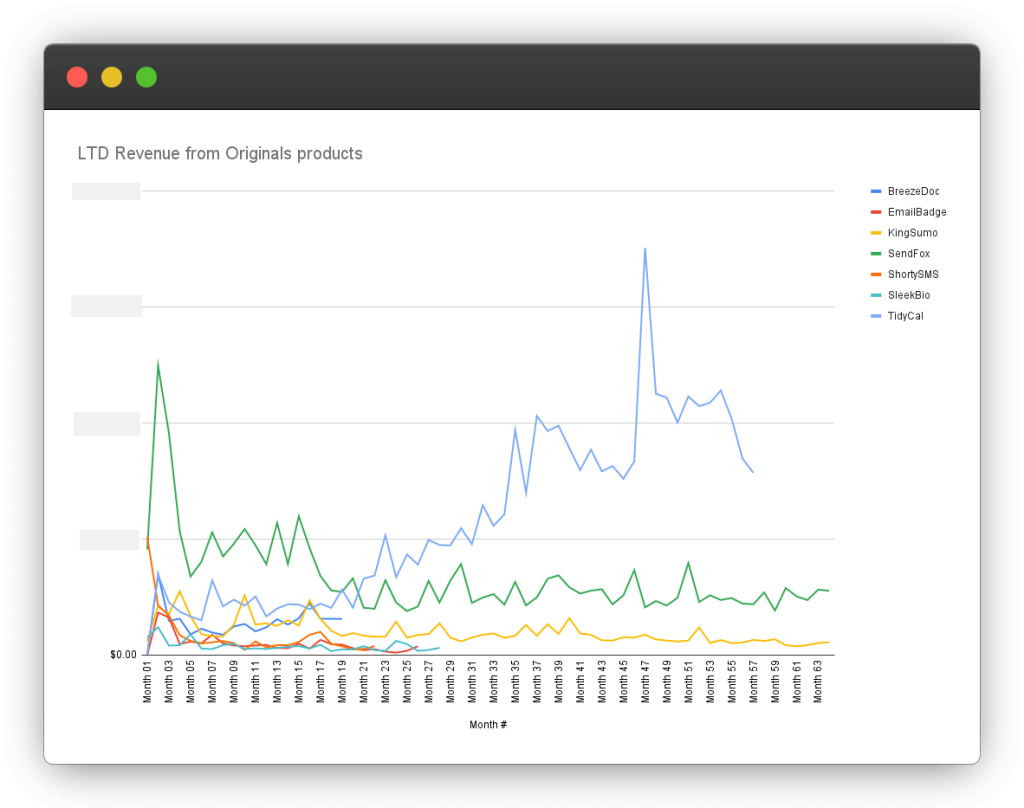This screenshot has width=1024, height=808.
Task: Click the green zoom button
Action: [x=146, y=77]
